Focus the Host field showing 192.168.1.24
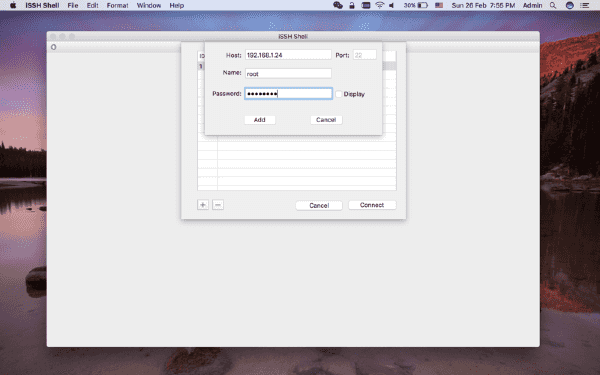The height and width of the screenshot is (375, 600). click(288, 55)
